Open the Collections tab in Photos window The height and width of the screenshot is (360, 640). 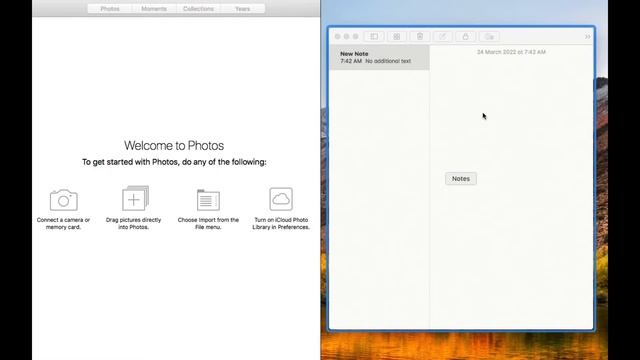[x=198, y=9]
